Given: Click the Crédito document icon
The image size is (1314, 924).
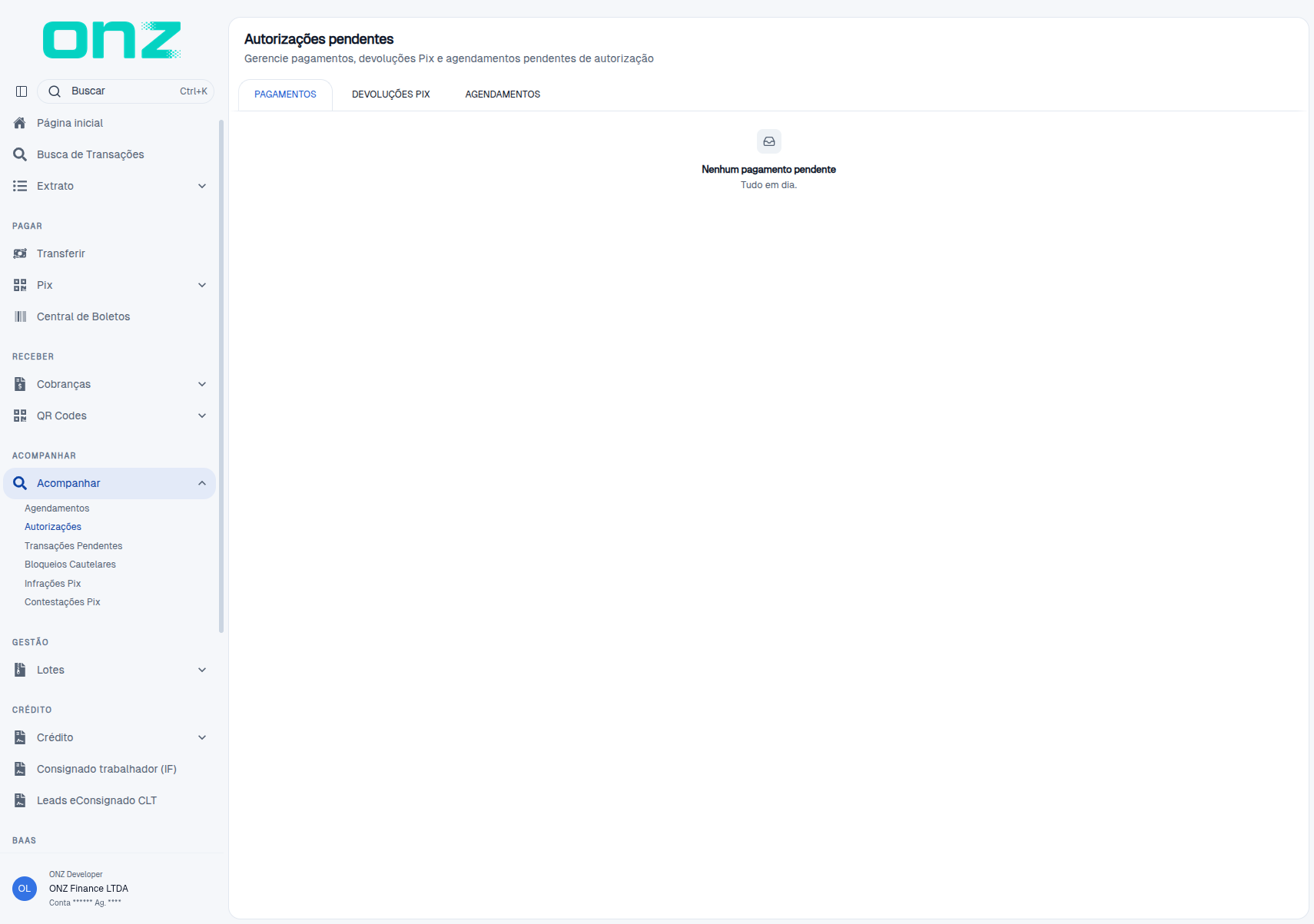Looking at the screenshot, I should 20,737.
